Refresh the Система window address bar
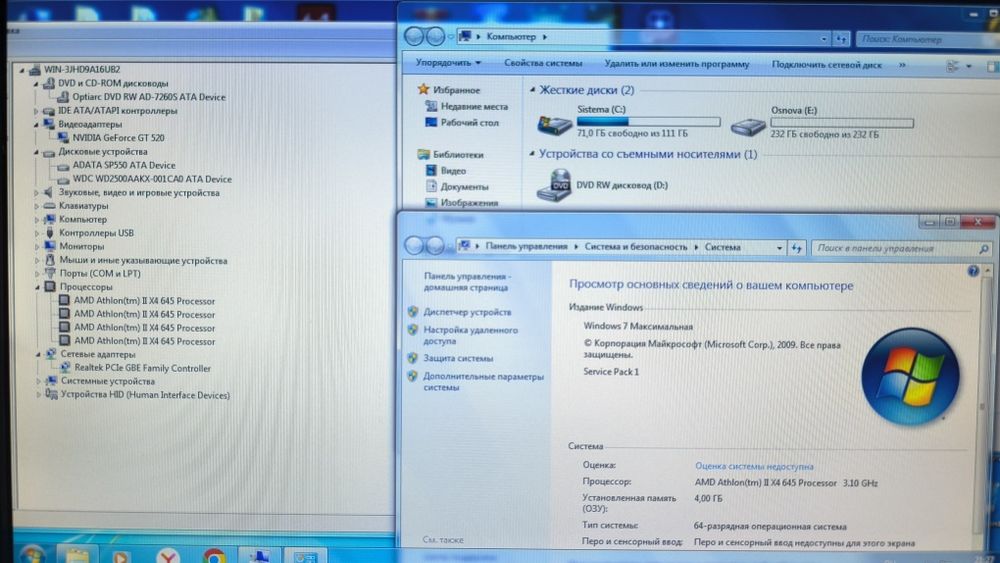Screen dimensions: 1000x563 (797, 247)
